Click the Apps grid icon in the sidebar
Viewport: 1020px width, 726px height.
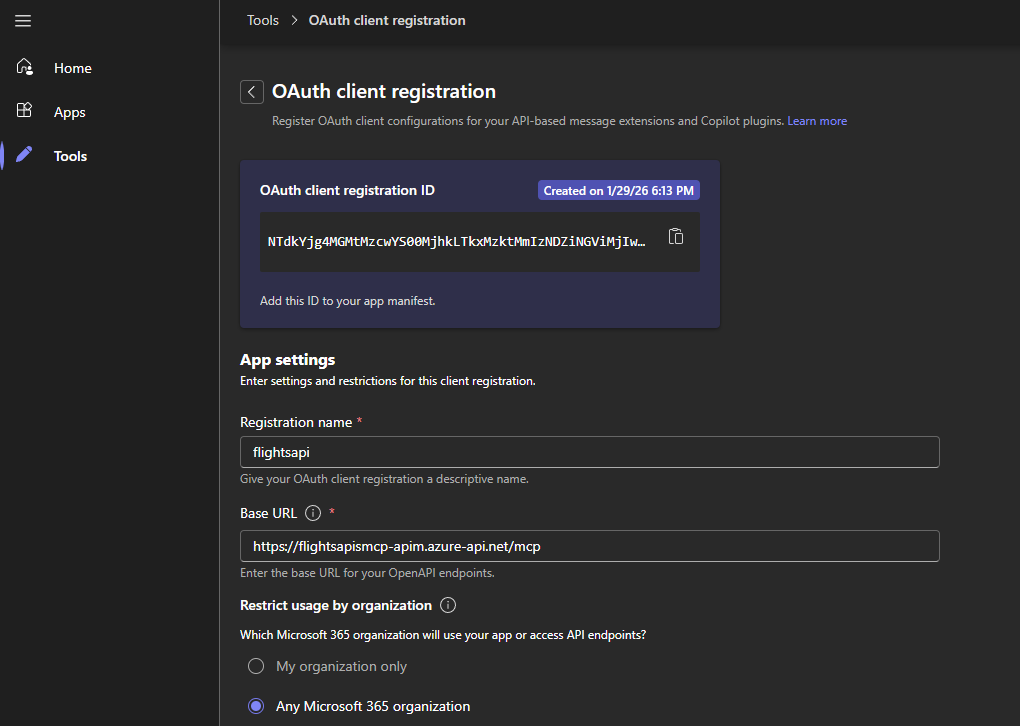24,111
